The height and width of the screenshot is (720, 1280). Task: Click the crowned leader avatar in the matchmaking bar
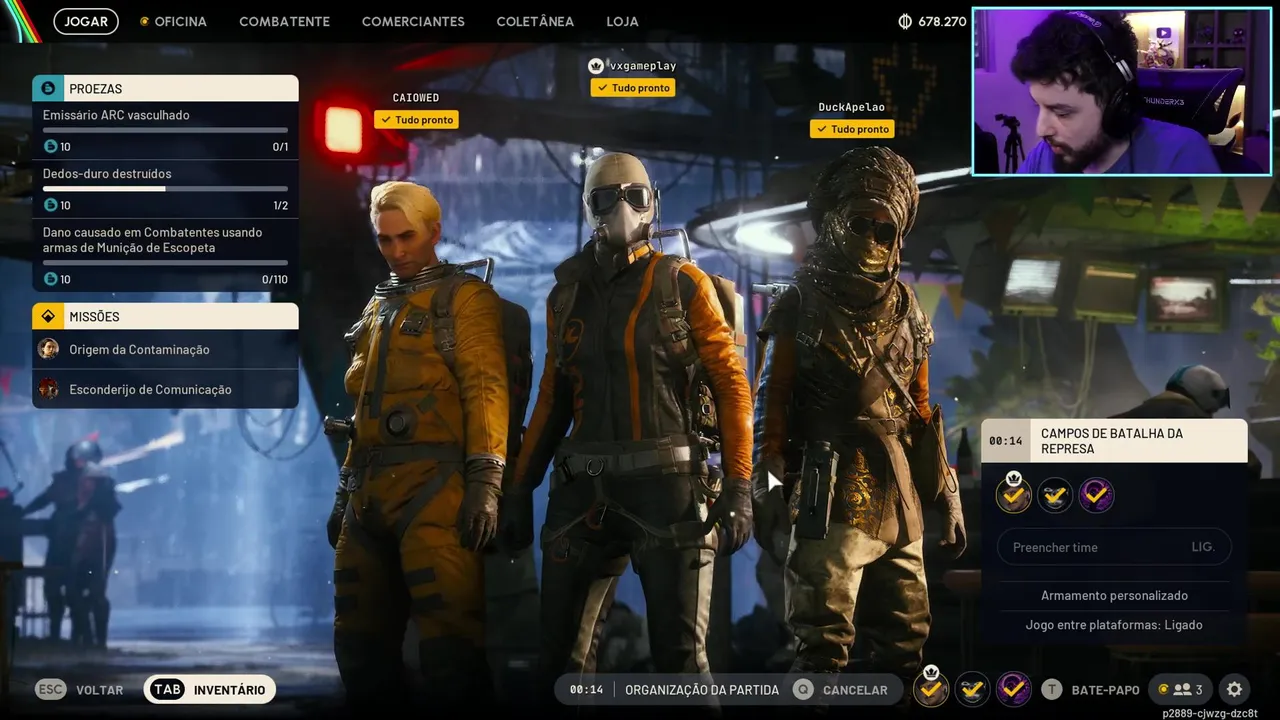[x=931, y=688]
